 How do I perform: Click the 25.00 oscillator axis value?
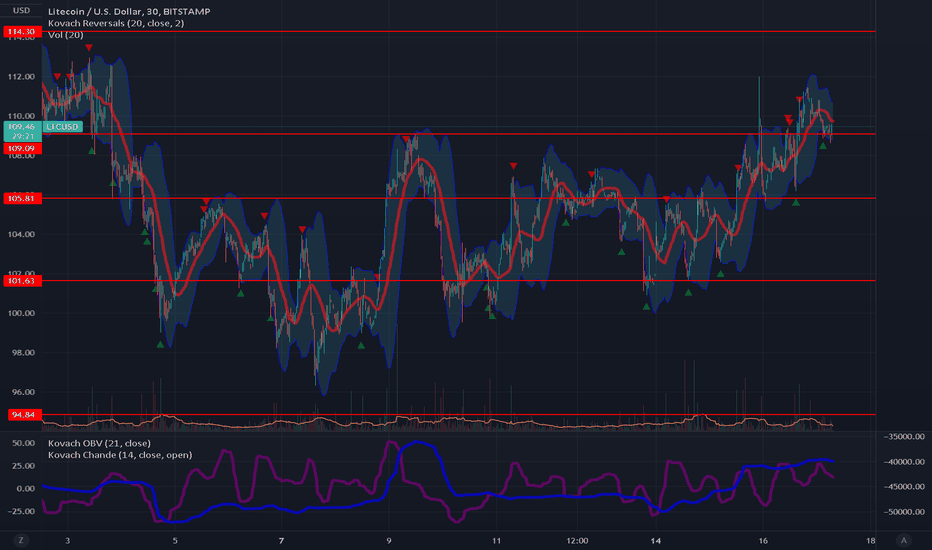point(23,466)
